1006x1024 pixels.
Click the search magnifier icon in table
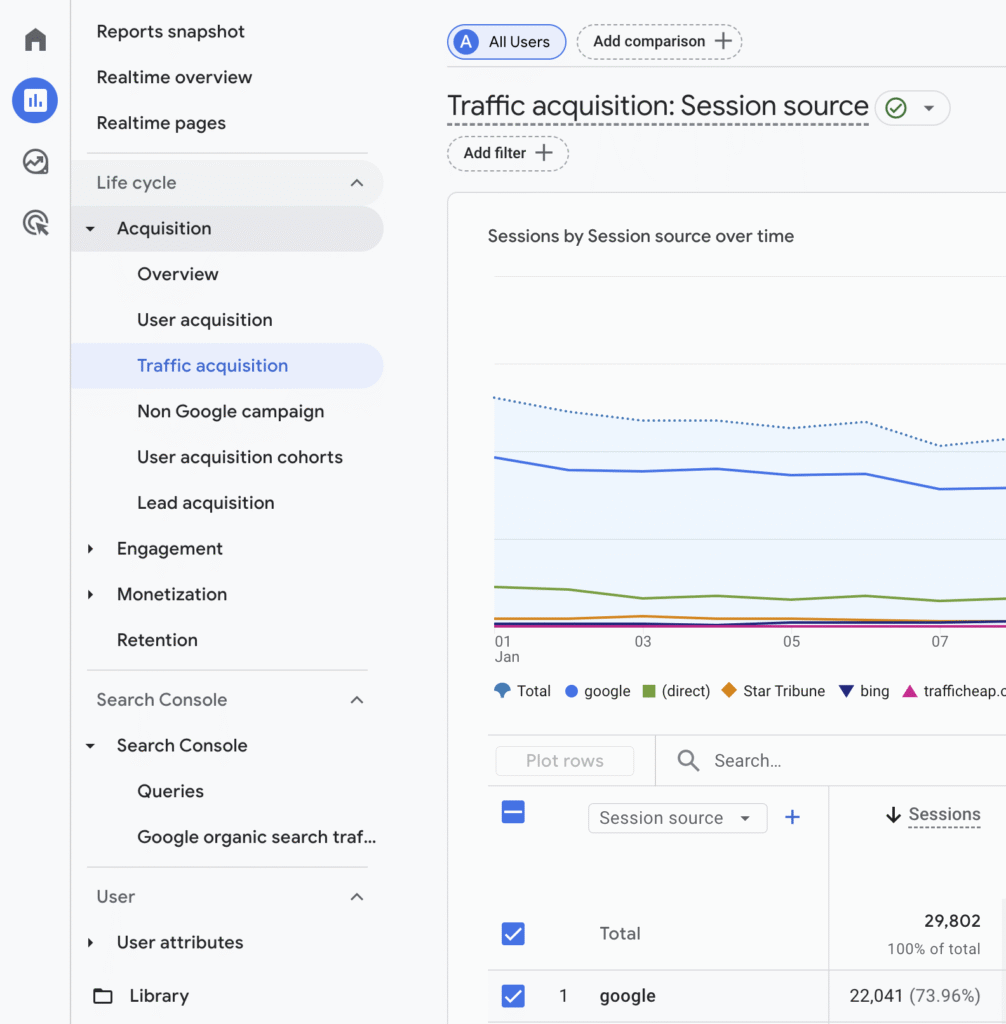coord(688,761)
